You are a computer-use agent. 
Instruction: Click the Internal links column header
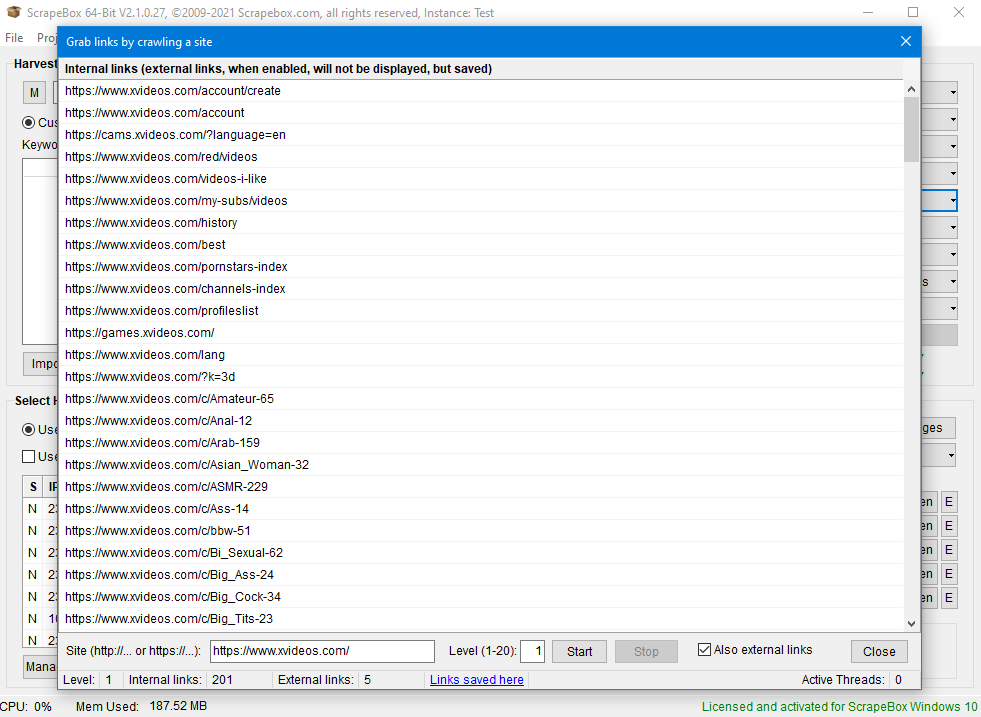[x=480, y=69]
